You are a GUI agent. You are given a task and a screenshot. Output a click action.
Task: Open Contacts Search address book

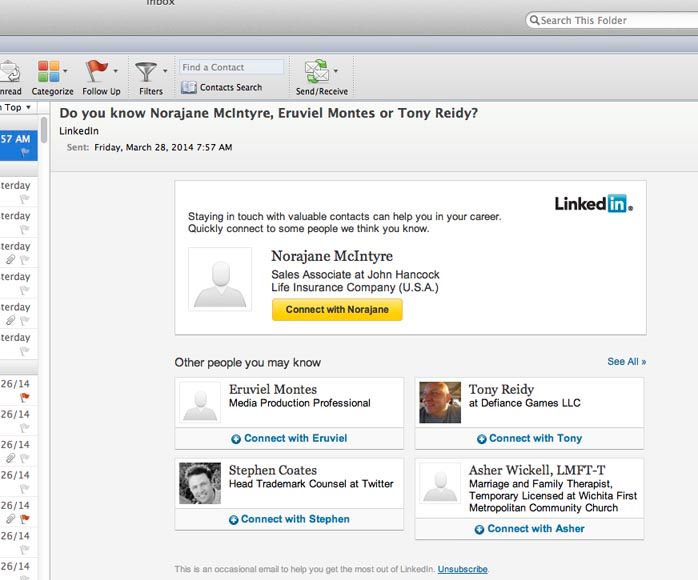pos(223,88)
